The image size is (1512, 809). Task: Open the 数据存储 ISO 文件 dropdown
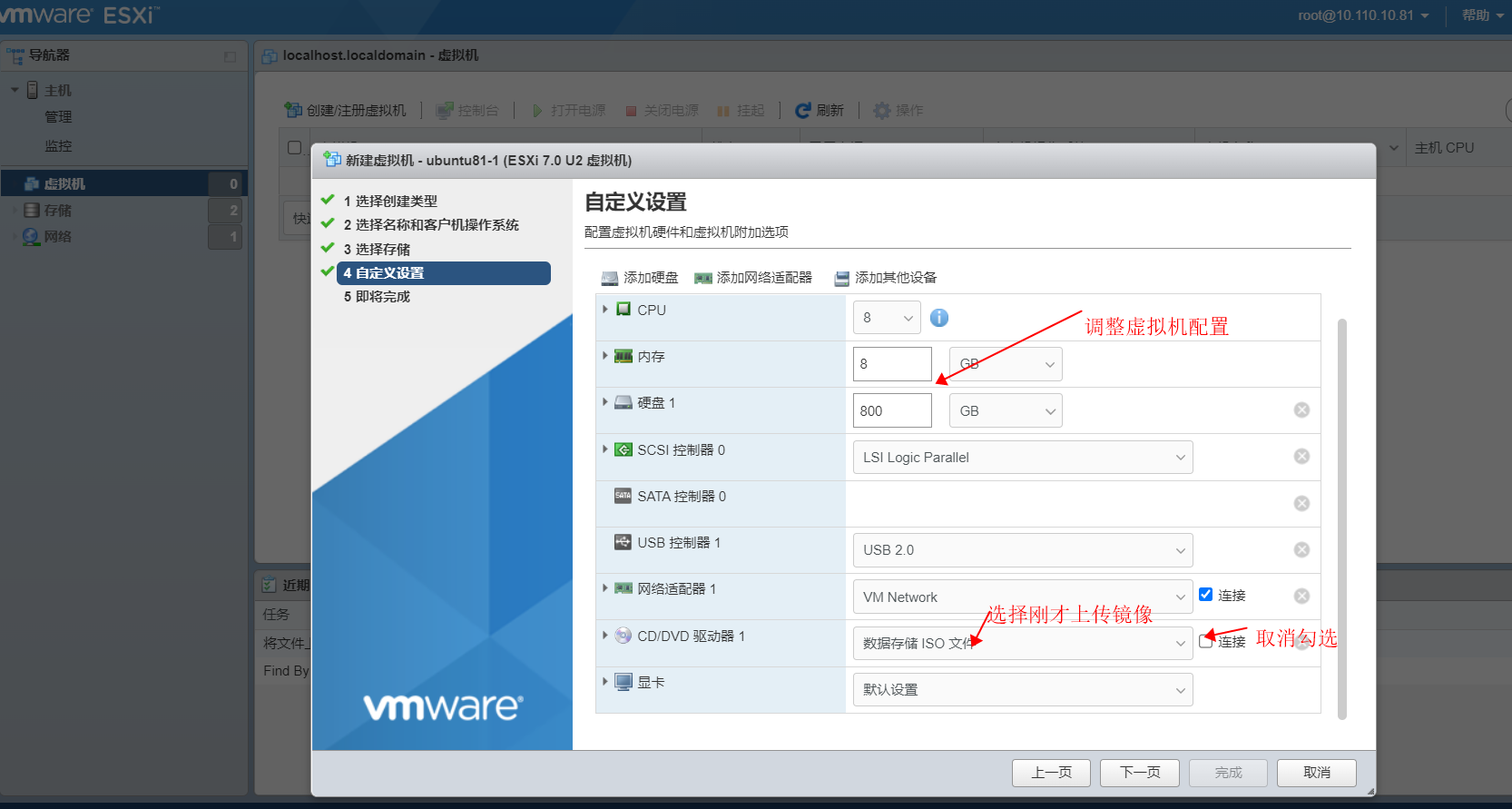pyautogui.click(x=1023, y=644)
